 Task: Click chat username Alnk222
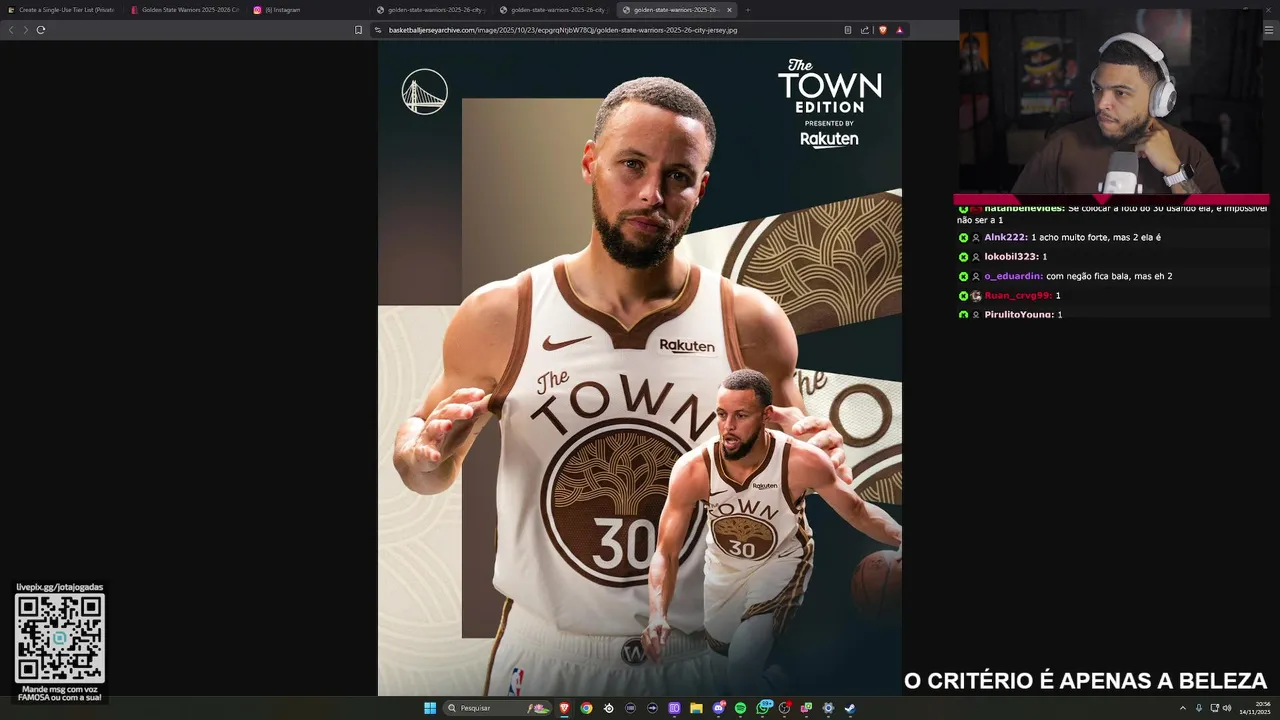[1005, 237]
